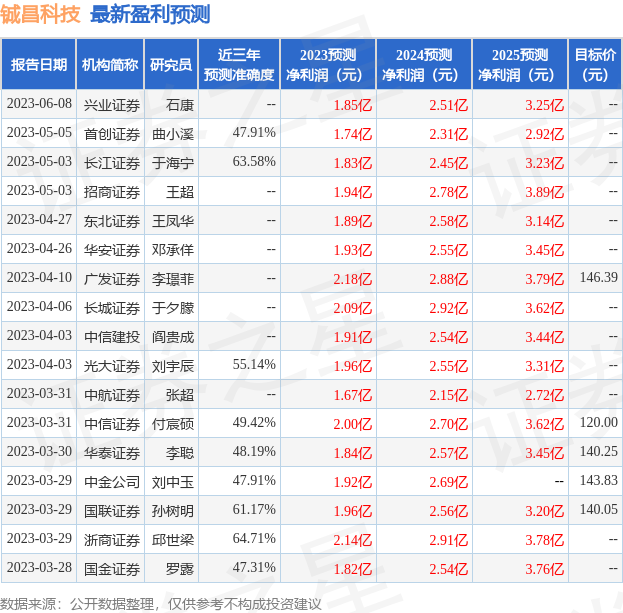The image size is (623, 613).
Task: Click the date 2023-03-28
Action: click(39, 568)
